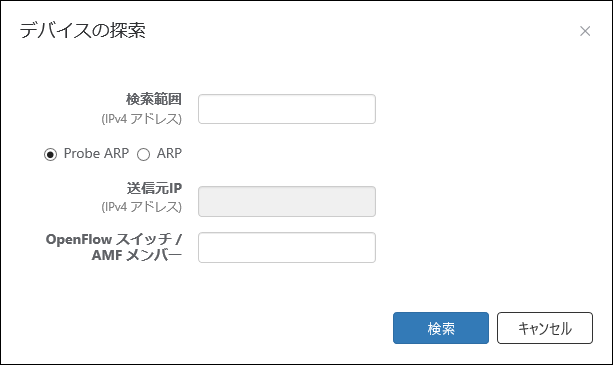Click the empty header area beside the title
The height and width of the screenshot is (365, 613).
[360, 30]
